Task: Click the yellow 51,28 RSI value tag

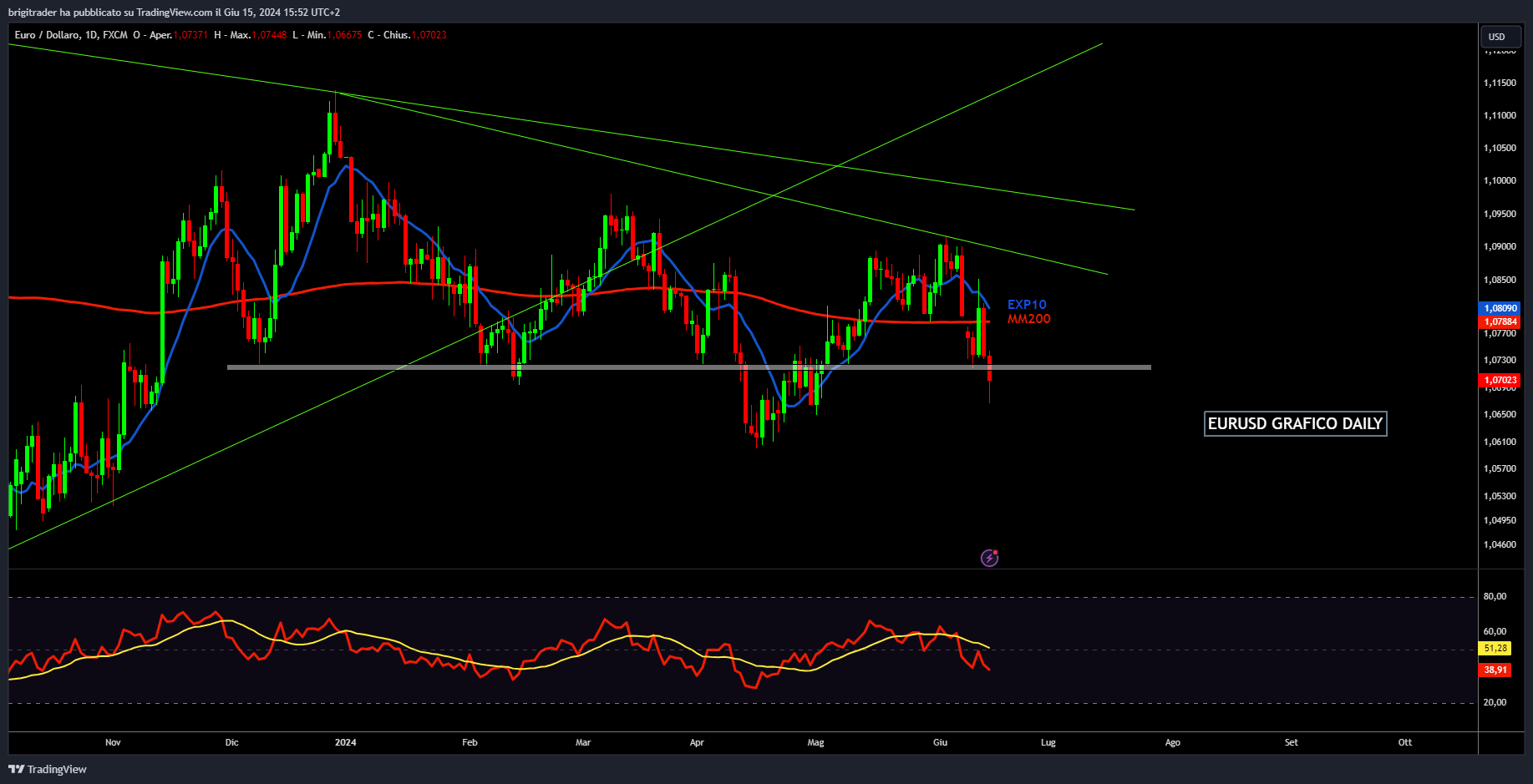Action: pyautogui.click(x=1495, y=648)
